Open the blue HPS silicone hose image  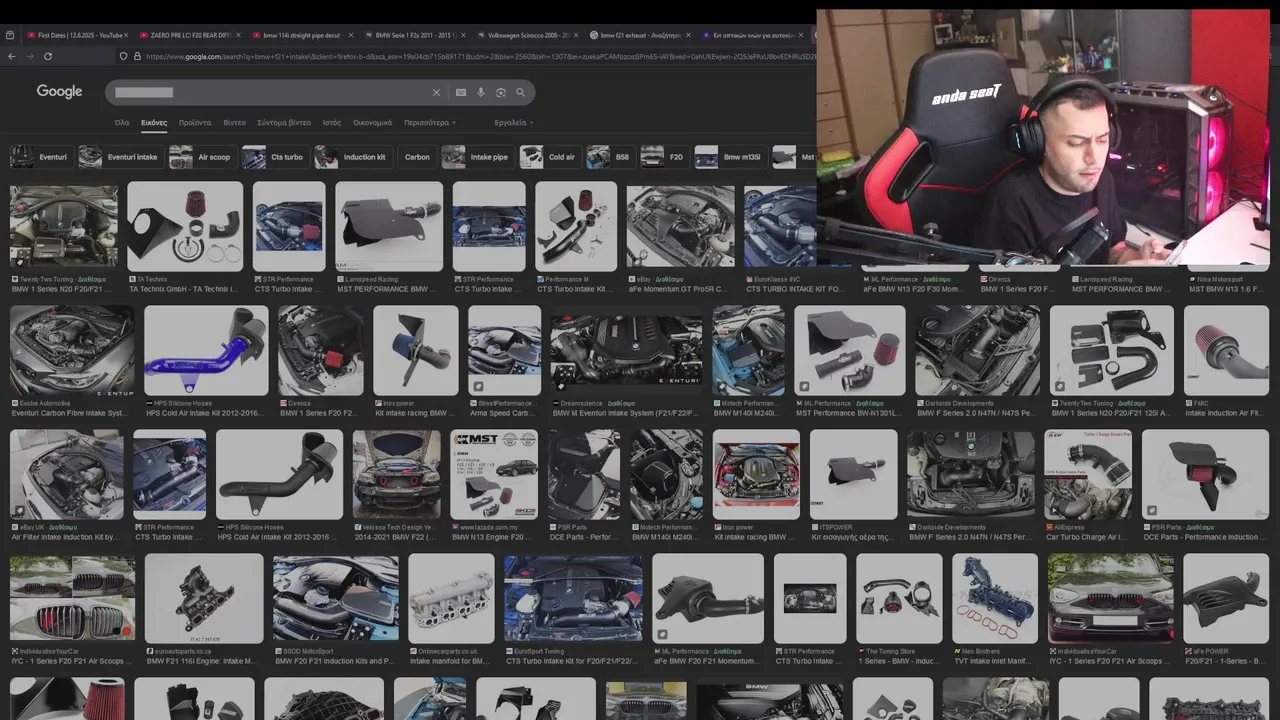coord(206,350)
